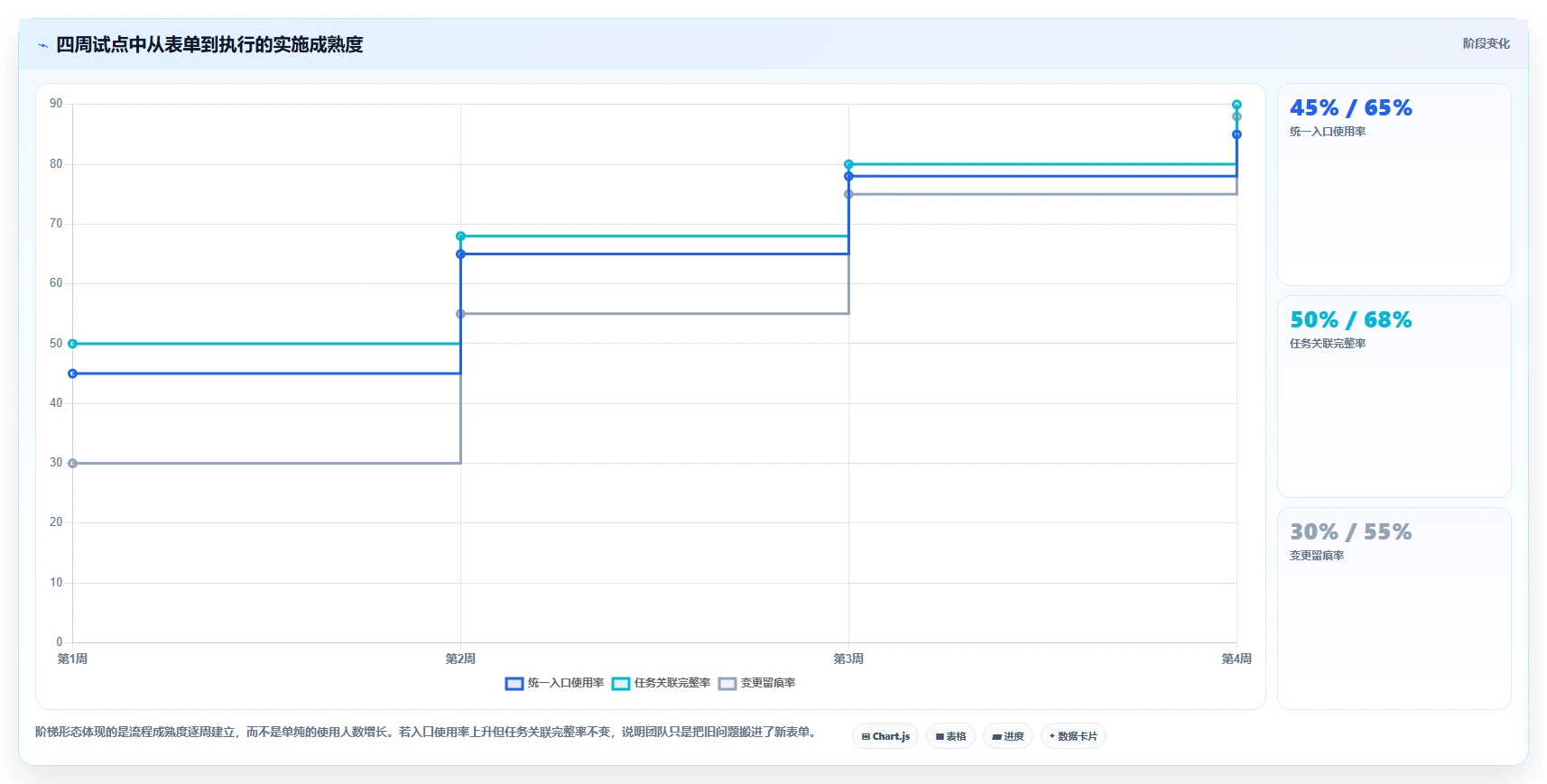Screen dimensions: 1547x784
Task: Click the y-axis label 0
Action: pos(60,642)
